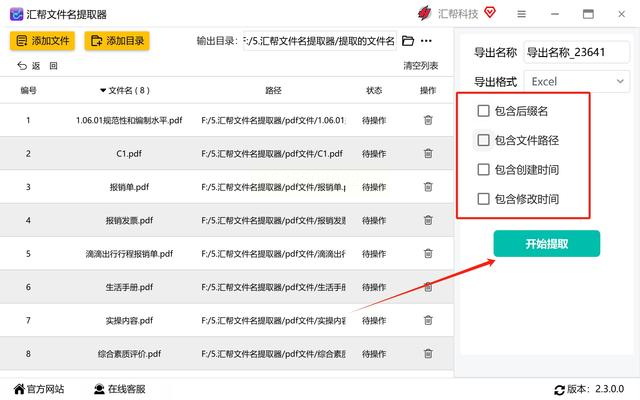Click the red VIP diamond icon
The height and width of the screenshot is (400, 640).
point(490,13)
